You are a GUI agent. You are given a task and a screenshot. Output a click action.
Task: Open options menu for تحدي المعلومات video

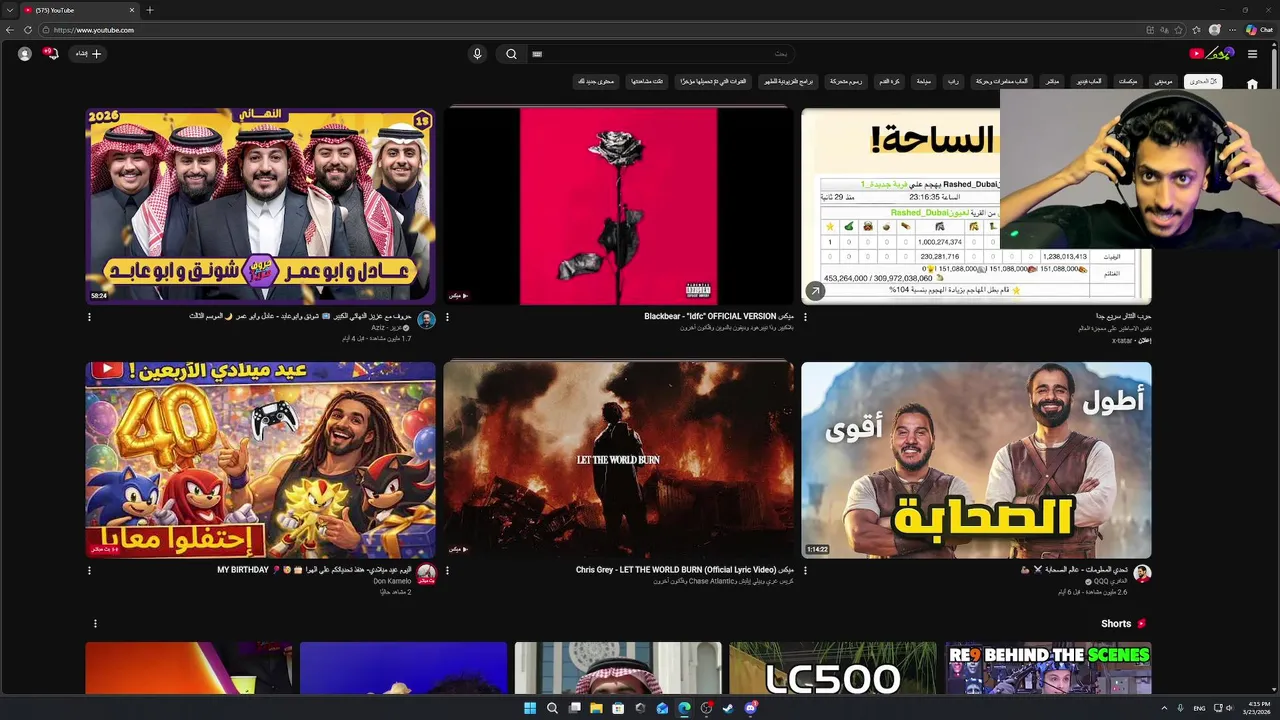coord(805,571)
